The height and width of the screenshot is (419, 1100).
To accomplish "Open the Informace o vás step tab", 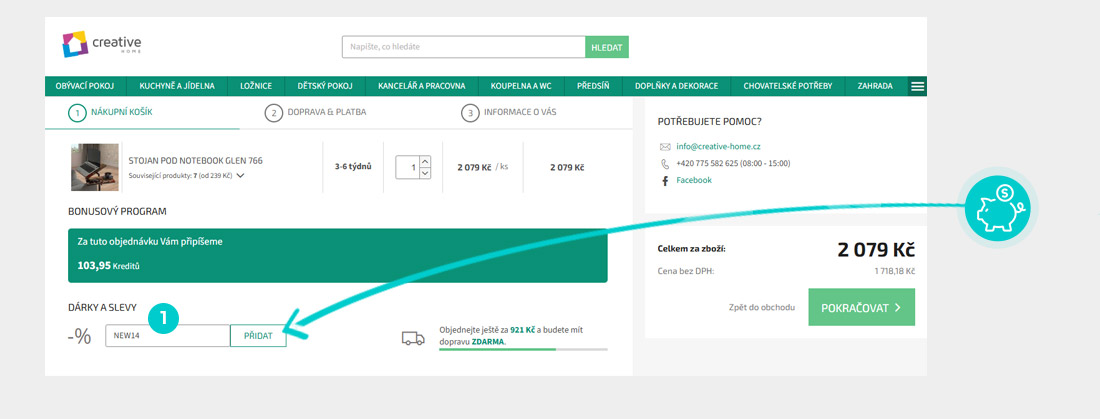I will point(509,112).
